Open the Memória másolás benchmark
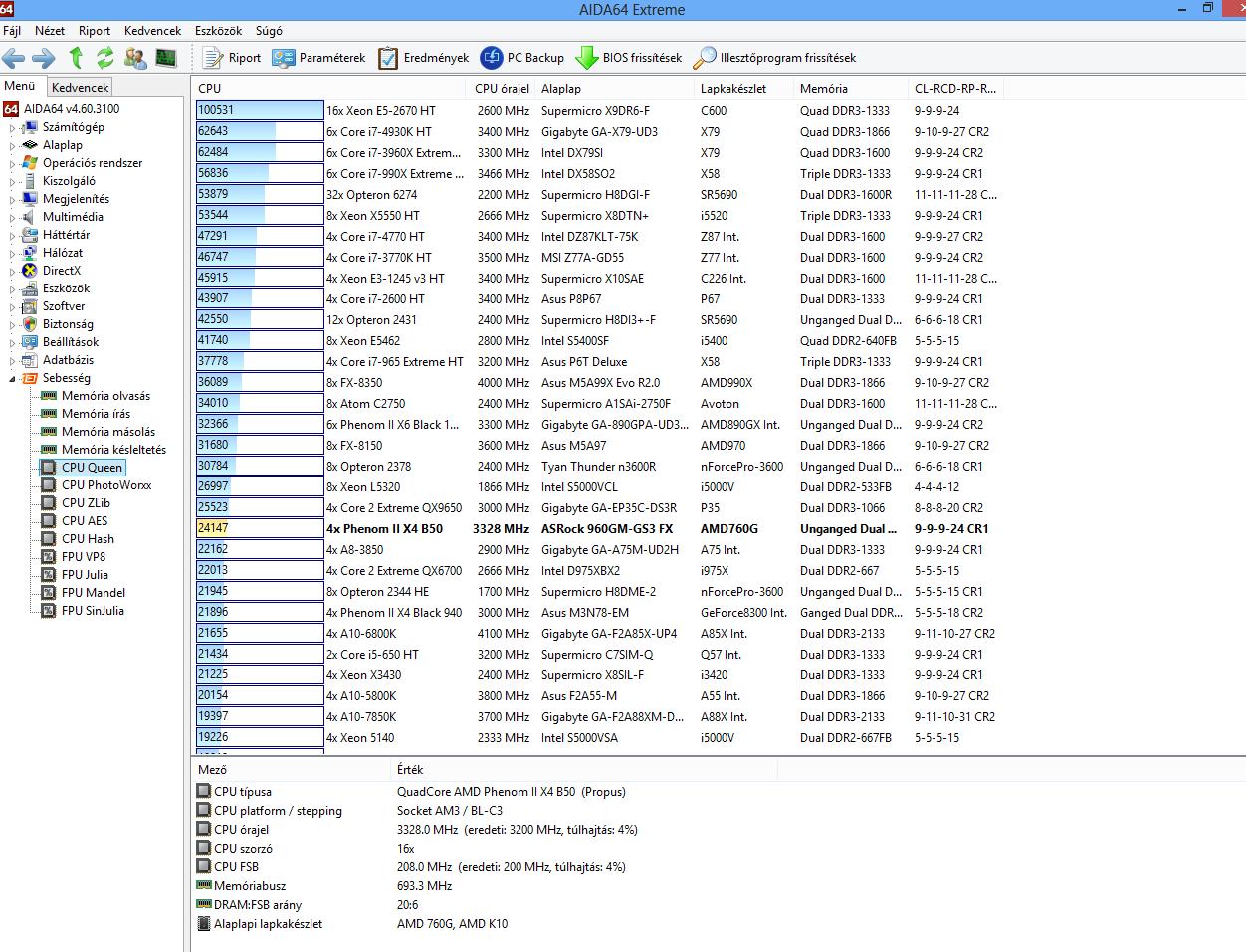Viewport: 1246px width, 952px height. [x=108, y=432]
